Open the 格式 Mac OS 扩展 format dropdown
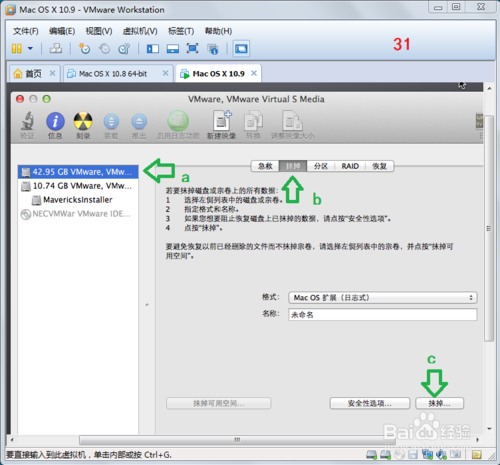Viewport: 500px width, 465px height. click(383, 297)
